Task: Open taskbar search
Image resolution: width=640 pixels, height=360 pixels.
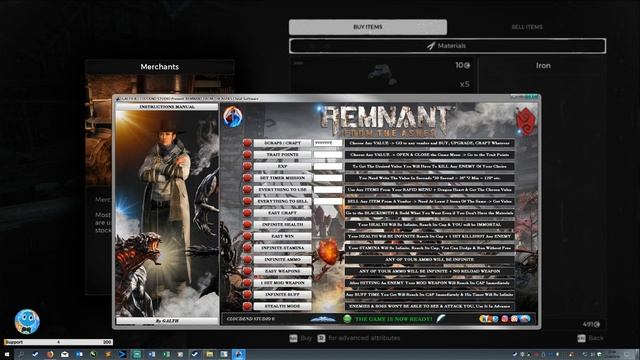Action: (x=21, y=354)
